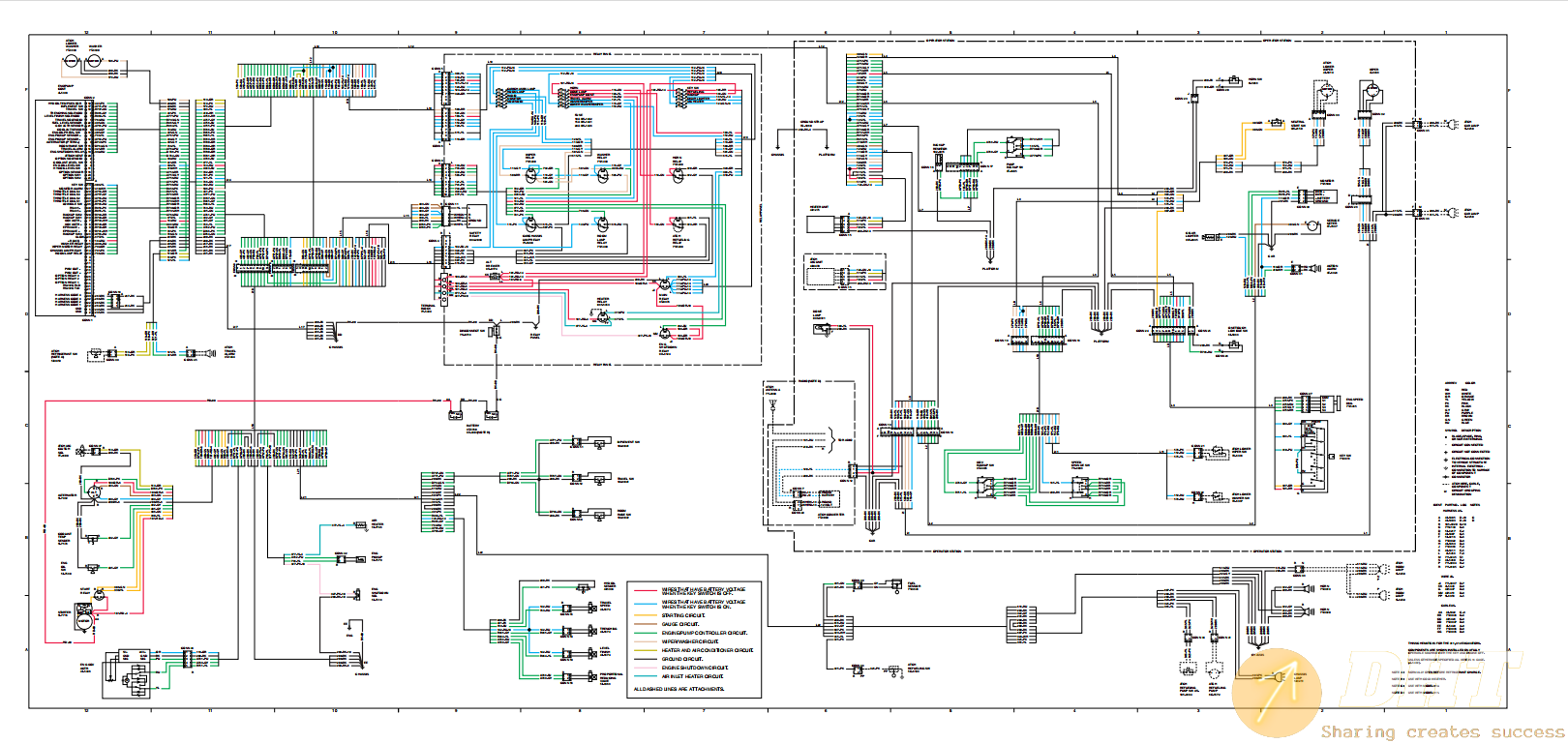Click the legend text "GROUND CIRCUIT"

tap(681, 659)
